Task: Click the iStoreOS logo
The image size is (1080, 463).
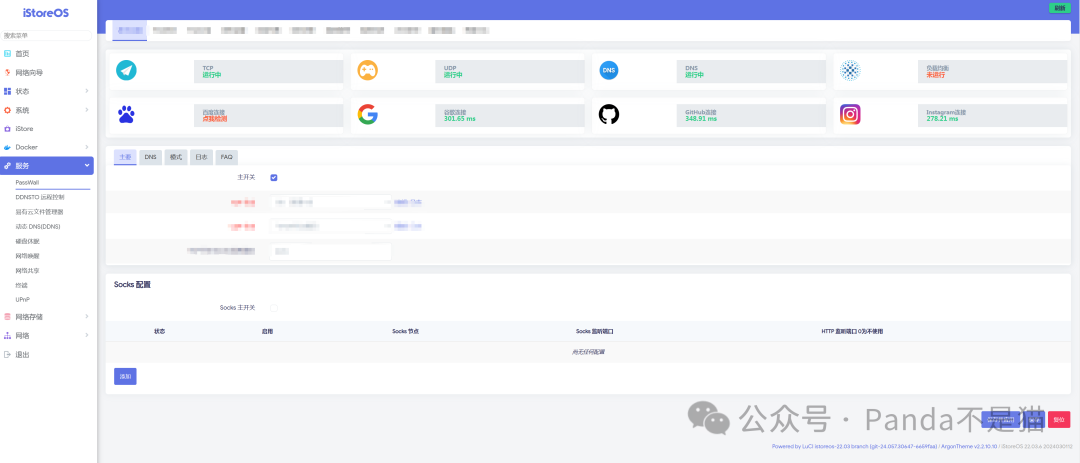Action: tap(46, 13)
